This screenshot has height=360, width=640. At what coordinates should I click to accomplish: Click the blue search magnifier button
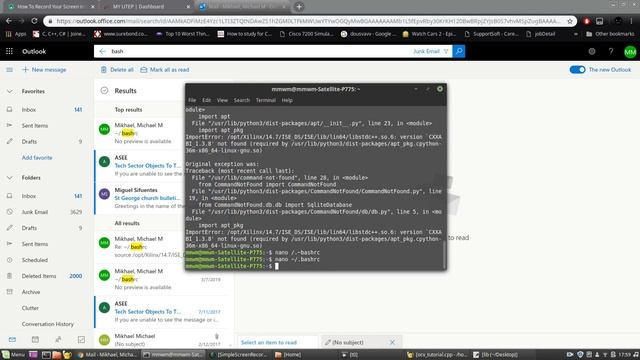pyautogui.click(x=459, y=51)
